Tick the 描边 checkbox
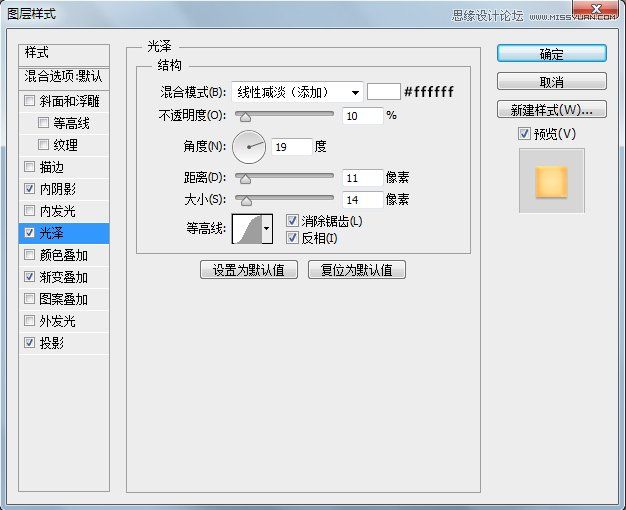Image resolution: width=626 pixels, height=510 pixels. (30, 167)
